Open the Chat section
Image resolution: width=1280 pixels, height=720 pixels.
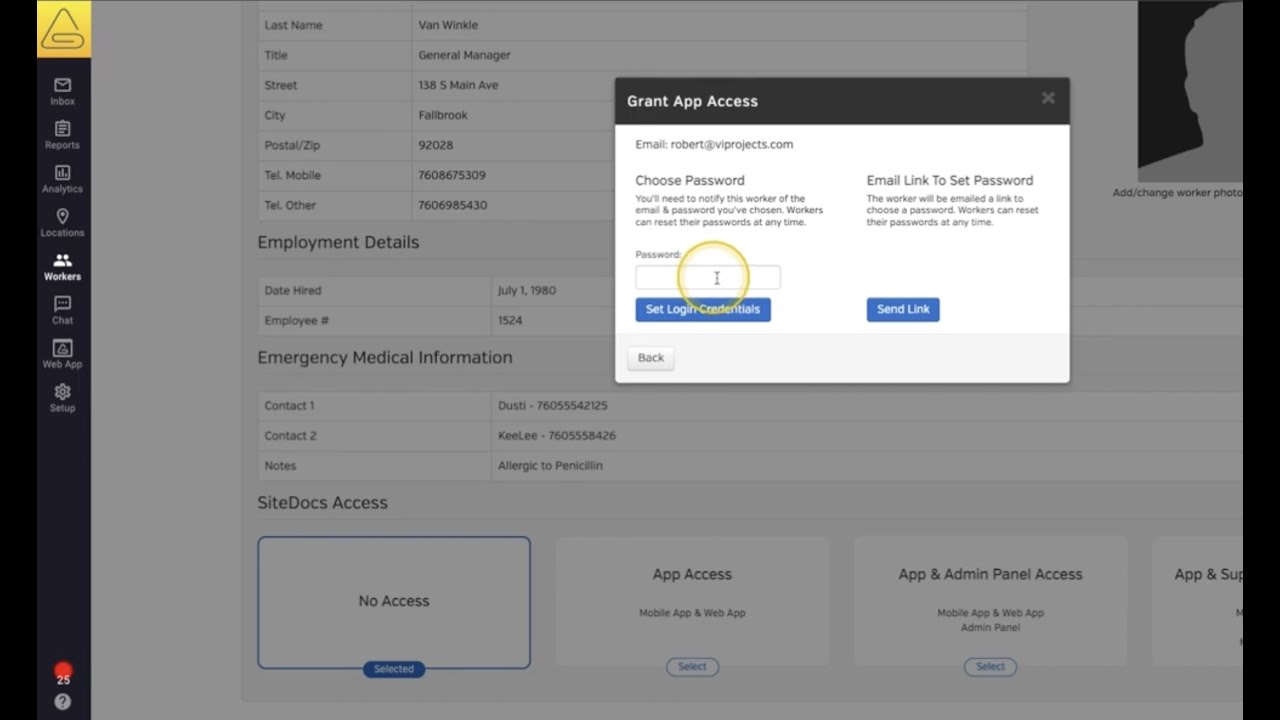click(x=62, y=311)
